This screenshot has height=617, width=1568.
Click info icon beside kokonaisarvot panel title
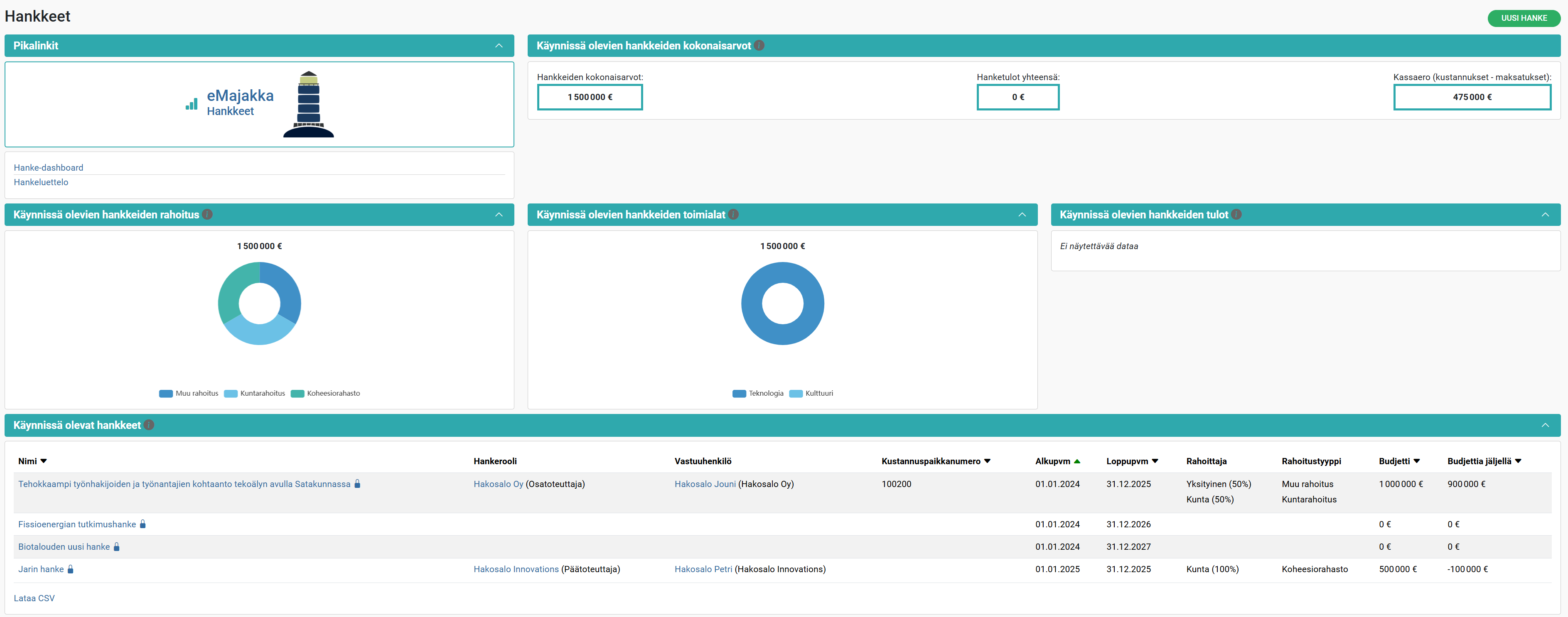click(759, 46)
